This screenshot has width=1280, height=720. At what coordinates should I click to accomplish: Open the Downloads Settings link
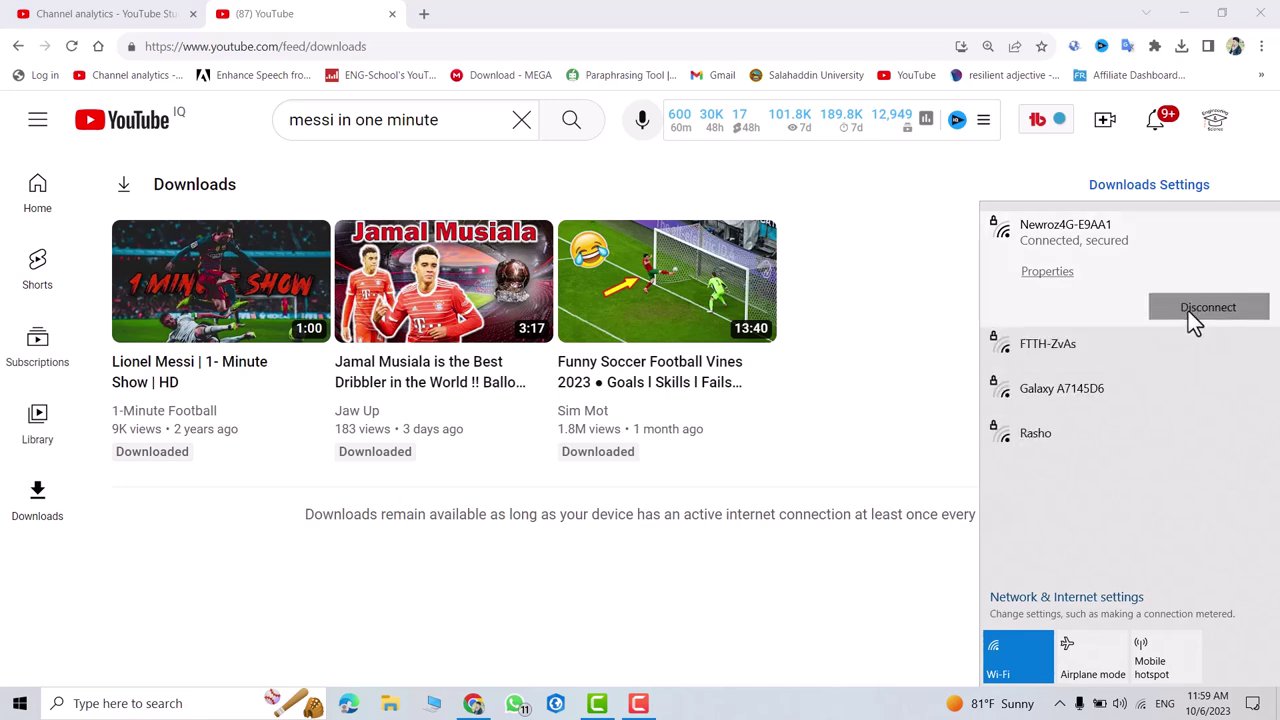[x=1148, y=184]
